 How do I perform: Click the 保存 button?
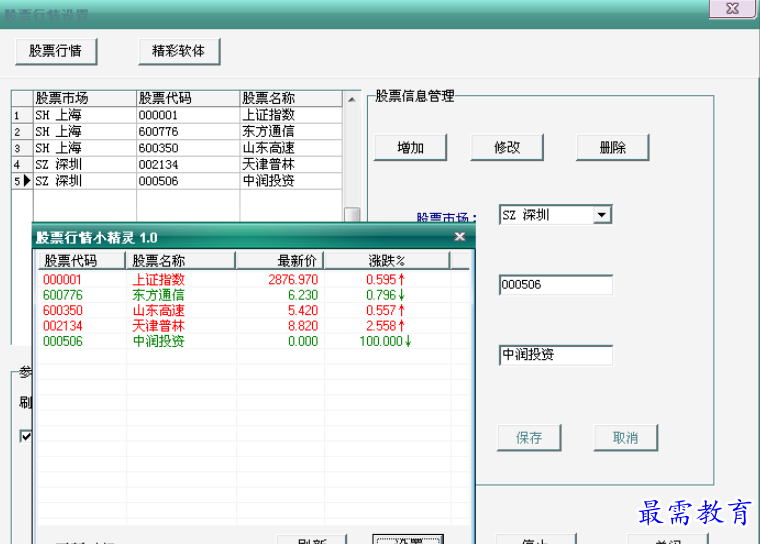[x=529, y=438]
